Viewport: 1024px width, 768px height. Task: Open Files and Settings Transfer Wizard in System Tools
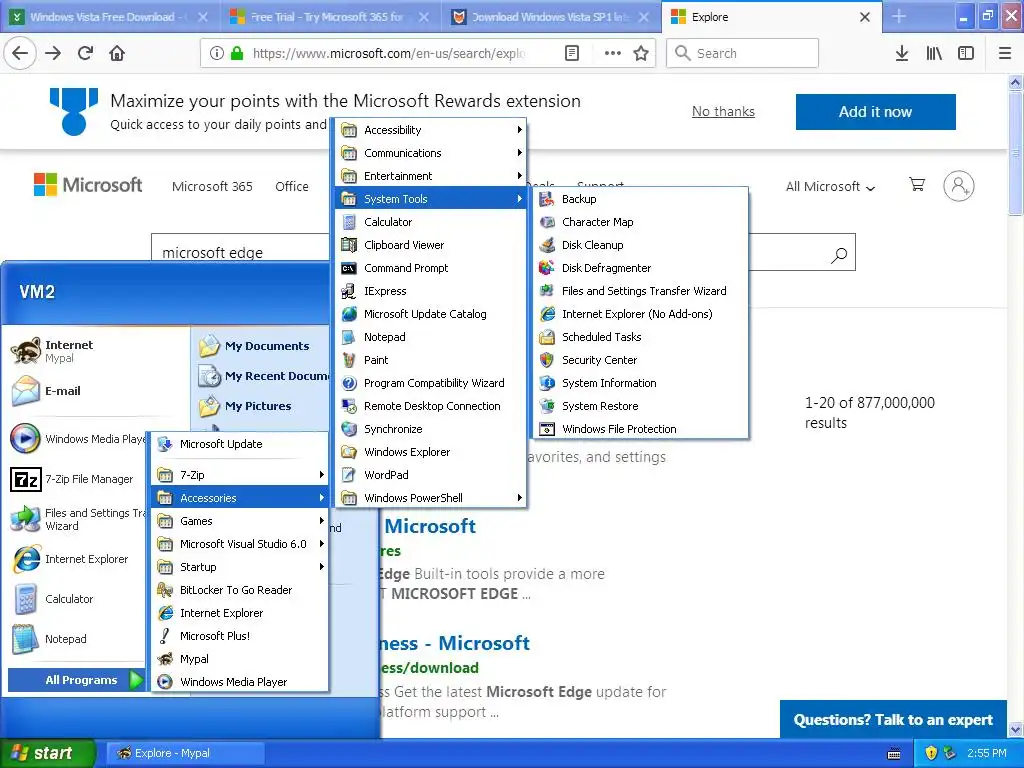click(641, 291)
